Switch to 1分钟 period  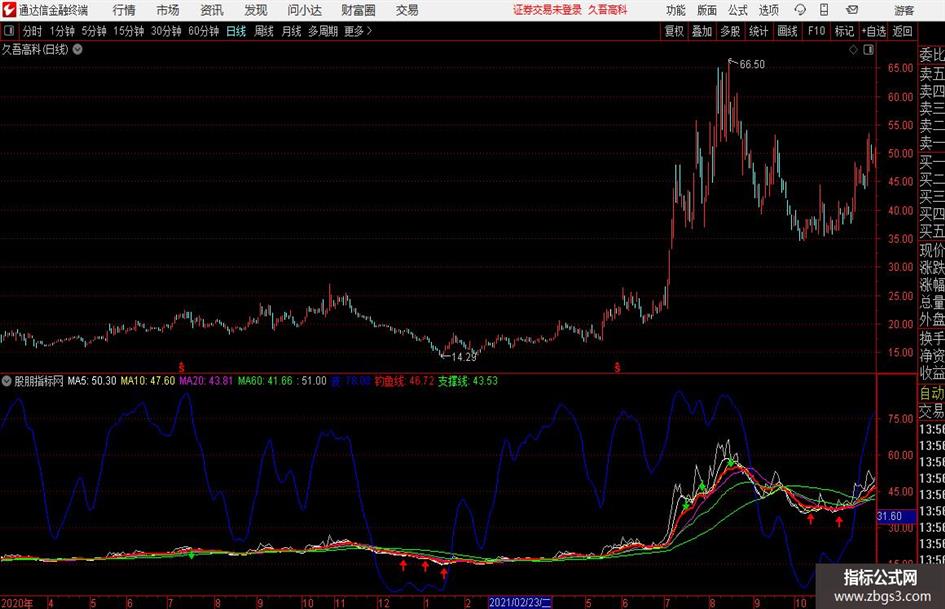point(61,31)
